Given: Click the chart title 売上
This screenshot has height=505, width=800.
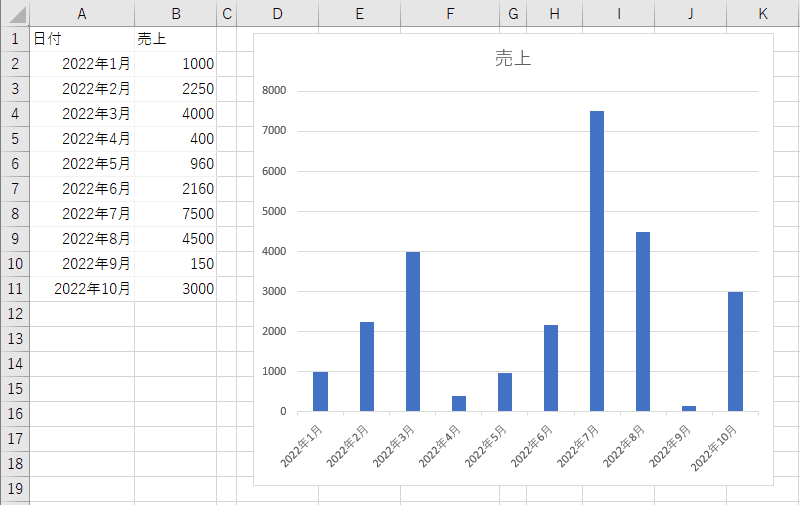Looking at the screenshot, I should click(x=513, y=59).
